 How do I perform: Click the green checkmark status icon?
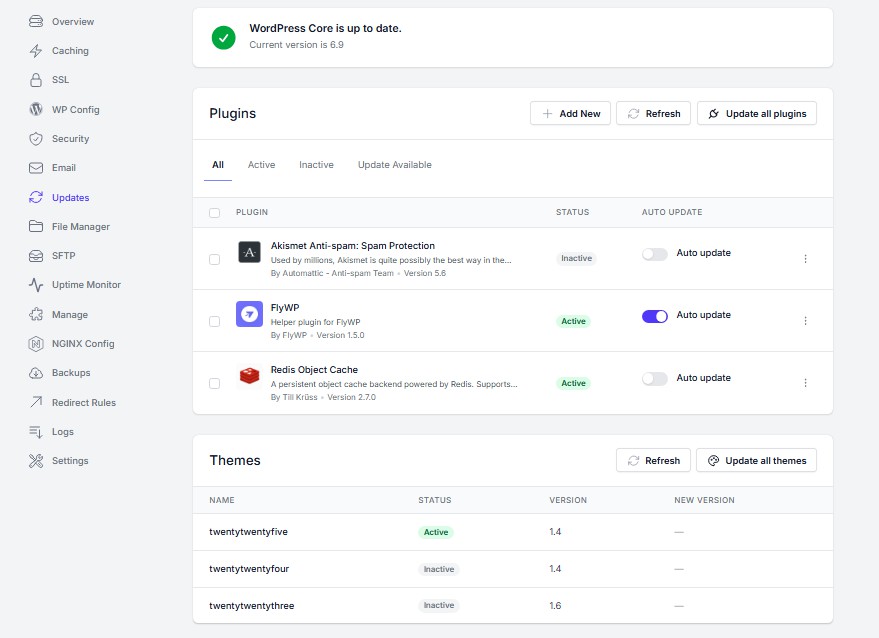(x=223, y=38)
